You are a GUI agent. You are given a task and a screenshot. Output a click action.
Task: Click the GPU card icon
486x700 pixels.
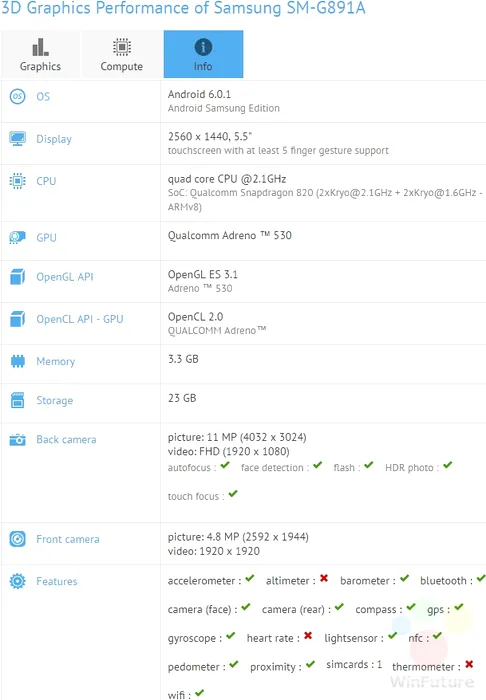pyautogui.click(x=17, y=238)
